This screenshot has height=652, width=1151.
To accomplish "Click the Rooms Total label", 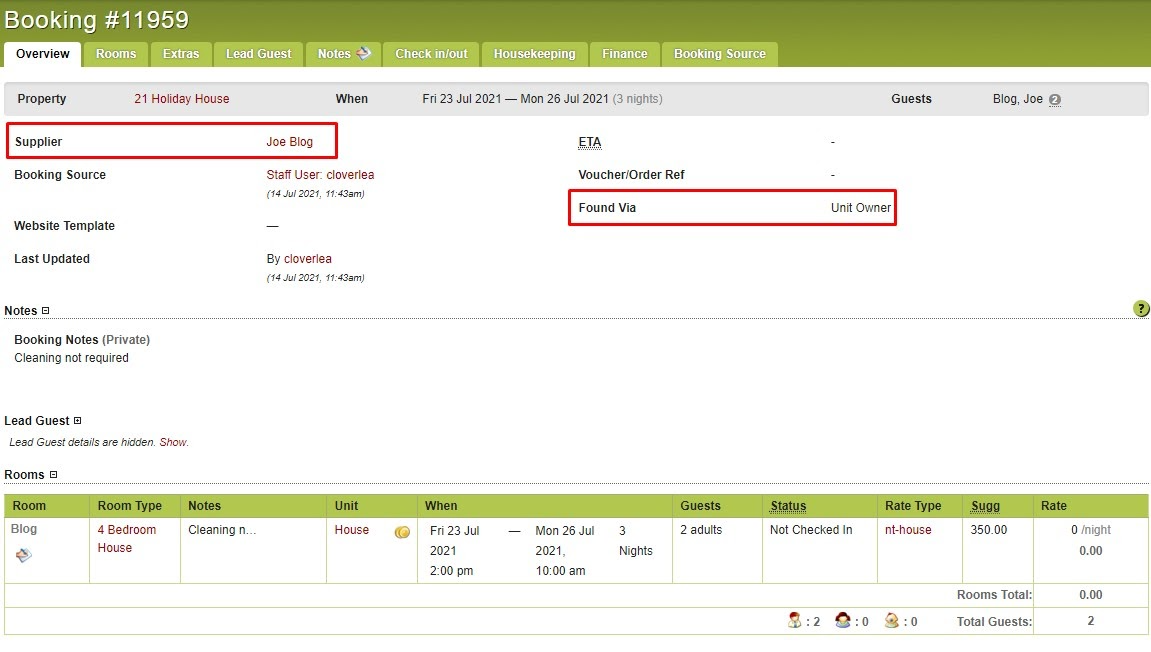I will tap(994, 595).
